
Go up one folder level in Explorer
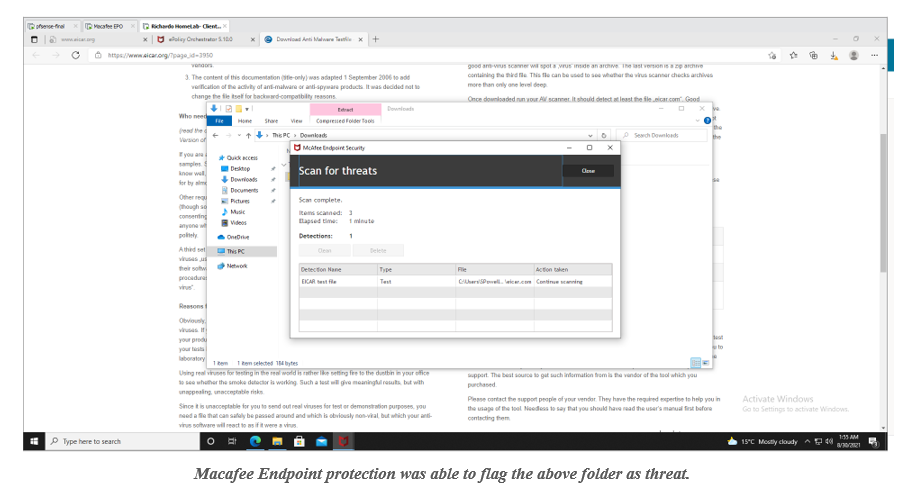pyautogui.click(x=248, y=135)
